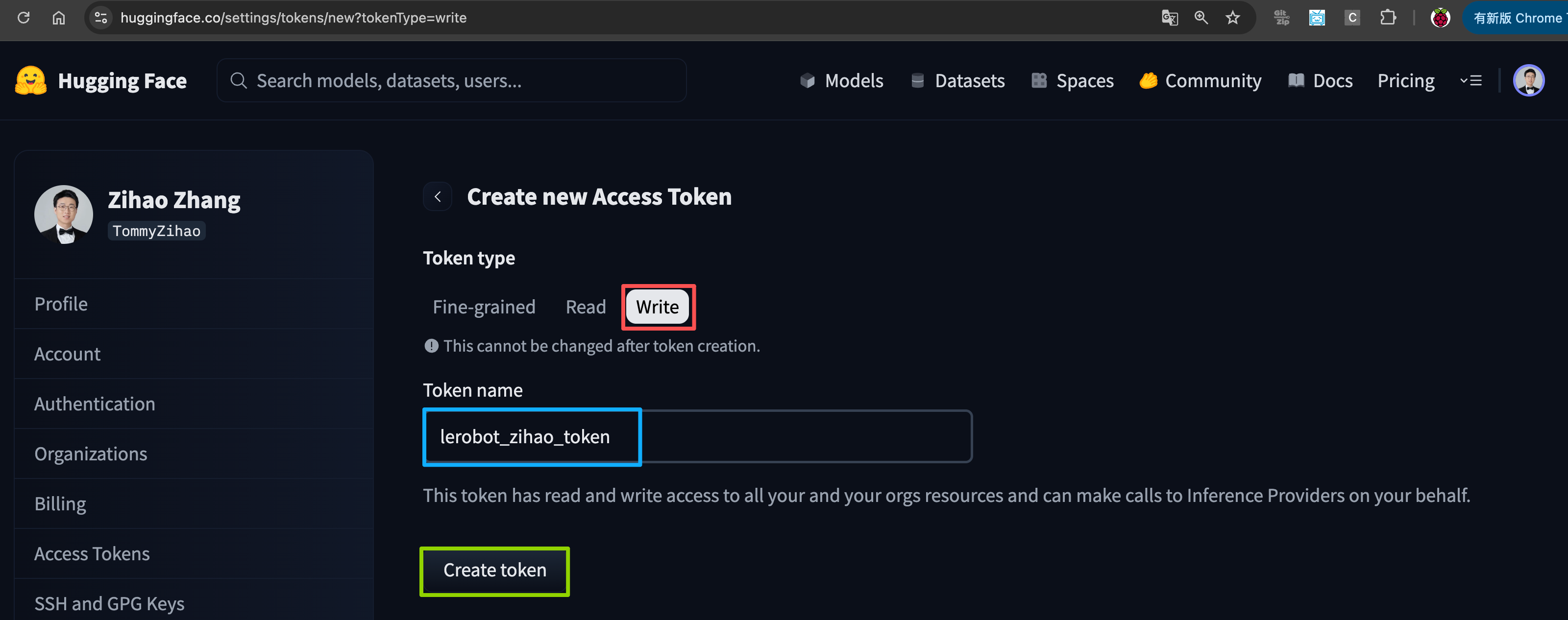Select the Fine-grained token type

pos(484,307)
